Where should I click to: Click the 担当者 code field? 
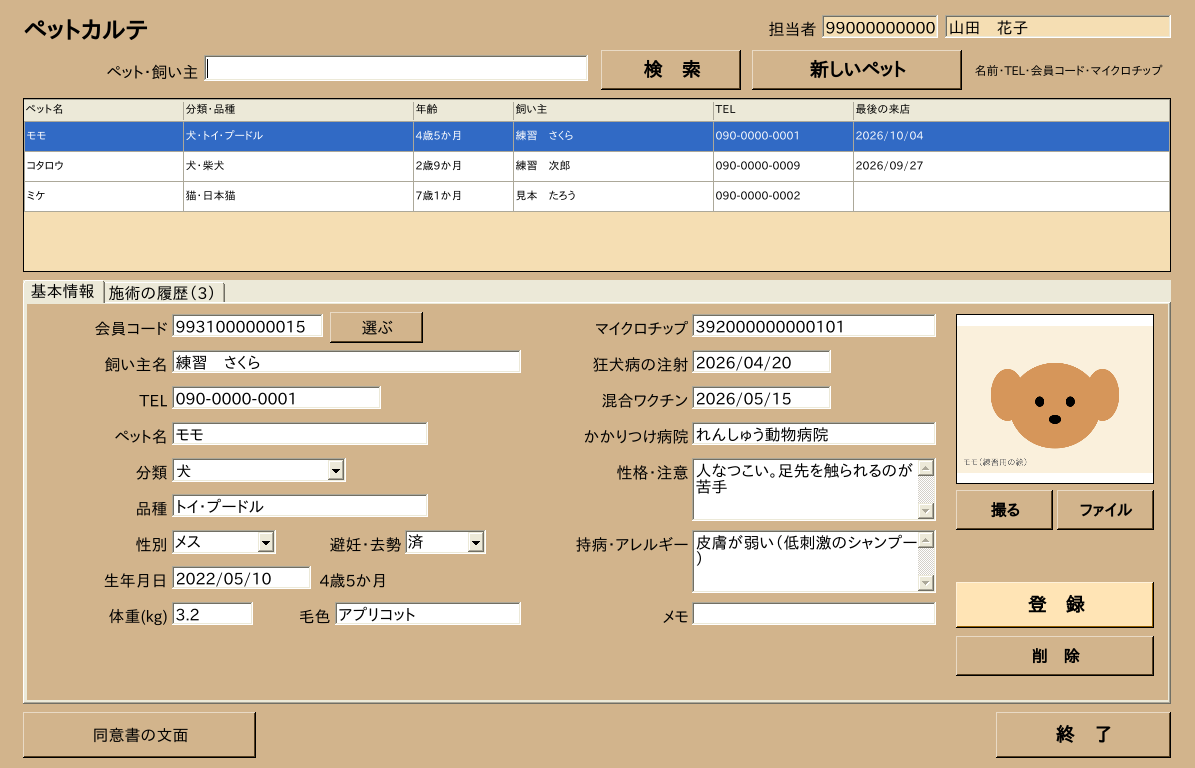pos(880,27)
